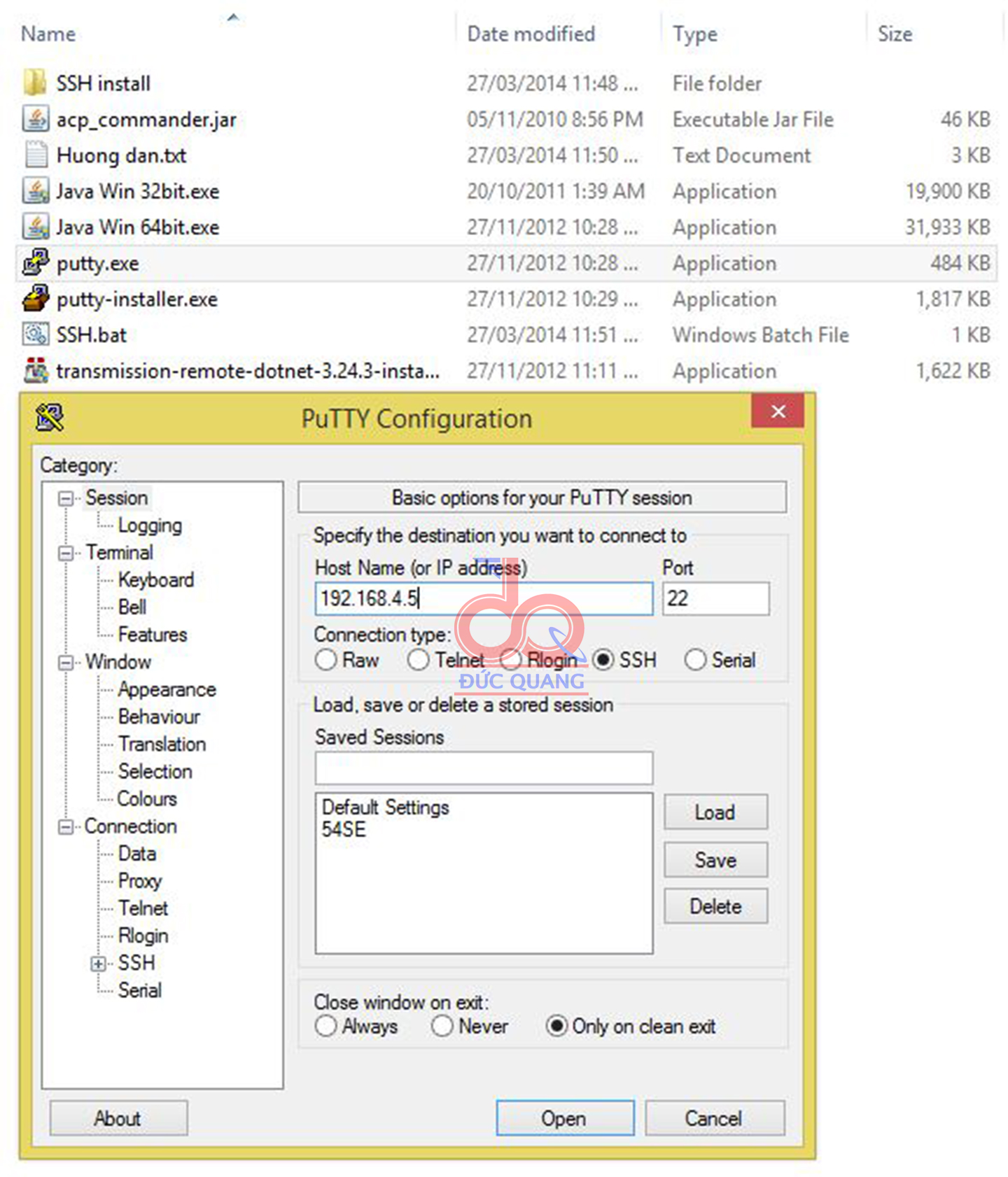
Task: Collapse the Window tree node
Action: coord(66,663)
